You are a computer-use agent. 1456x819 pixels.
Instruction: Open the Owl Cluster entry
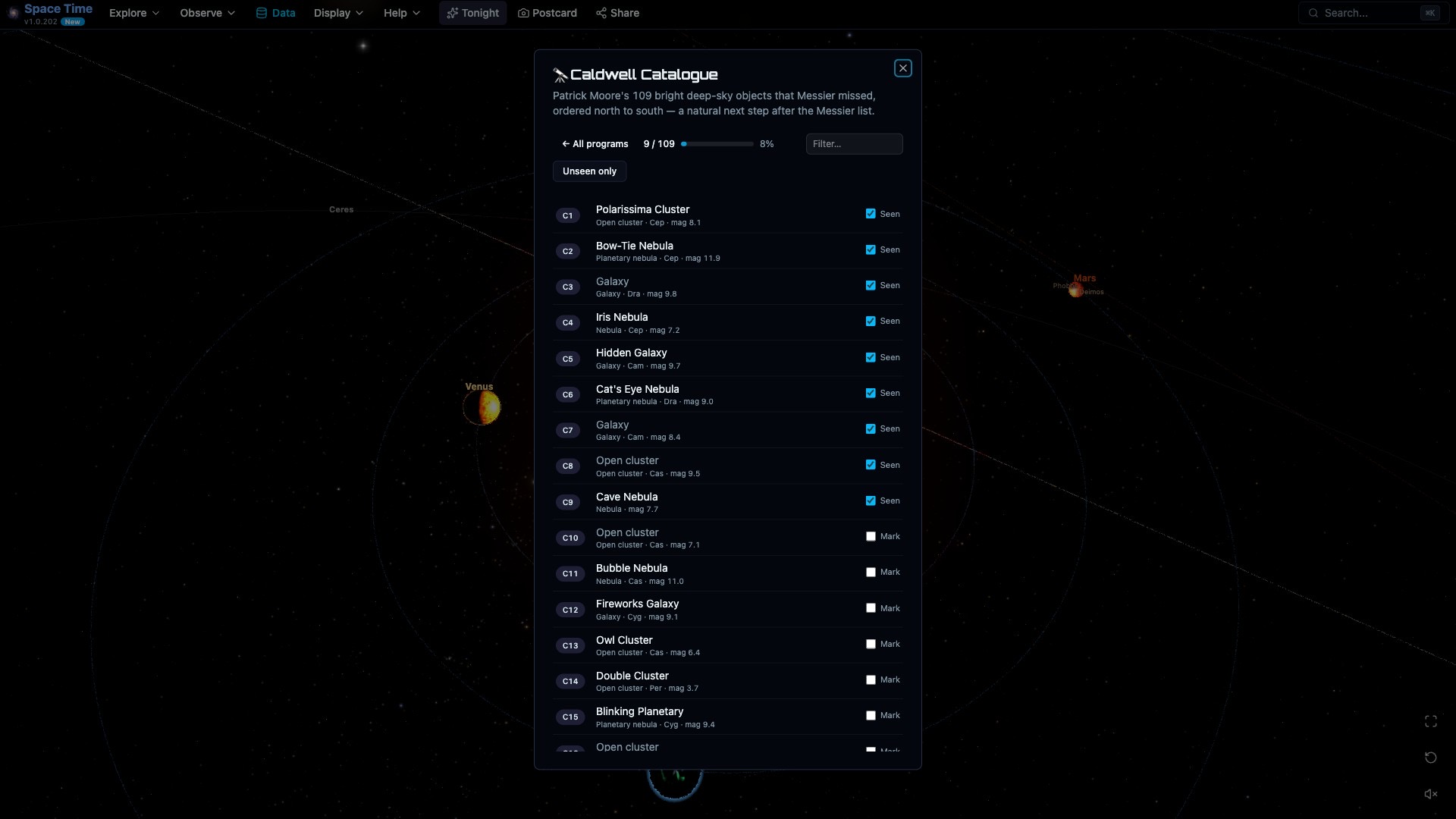728,645
